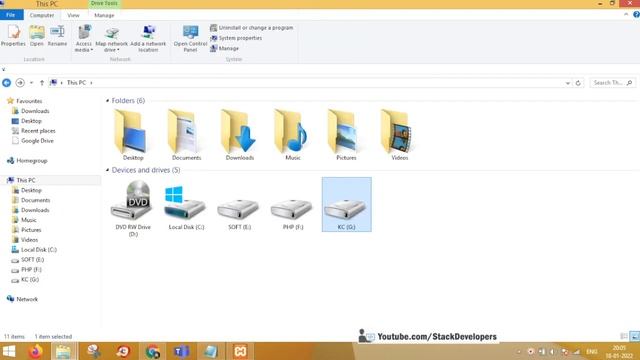This screenshot has height=360, width=640.
Task: Minimize the ribbon with the chevron
Action: point(626,15)
